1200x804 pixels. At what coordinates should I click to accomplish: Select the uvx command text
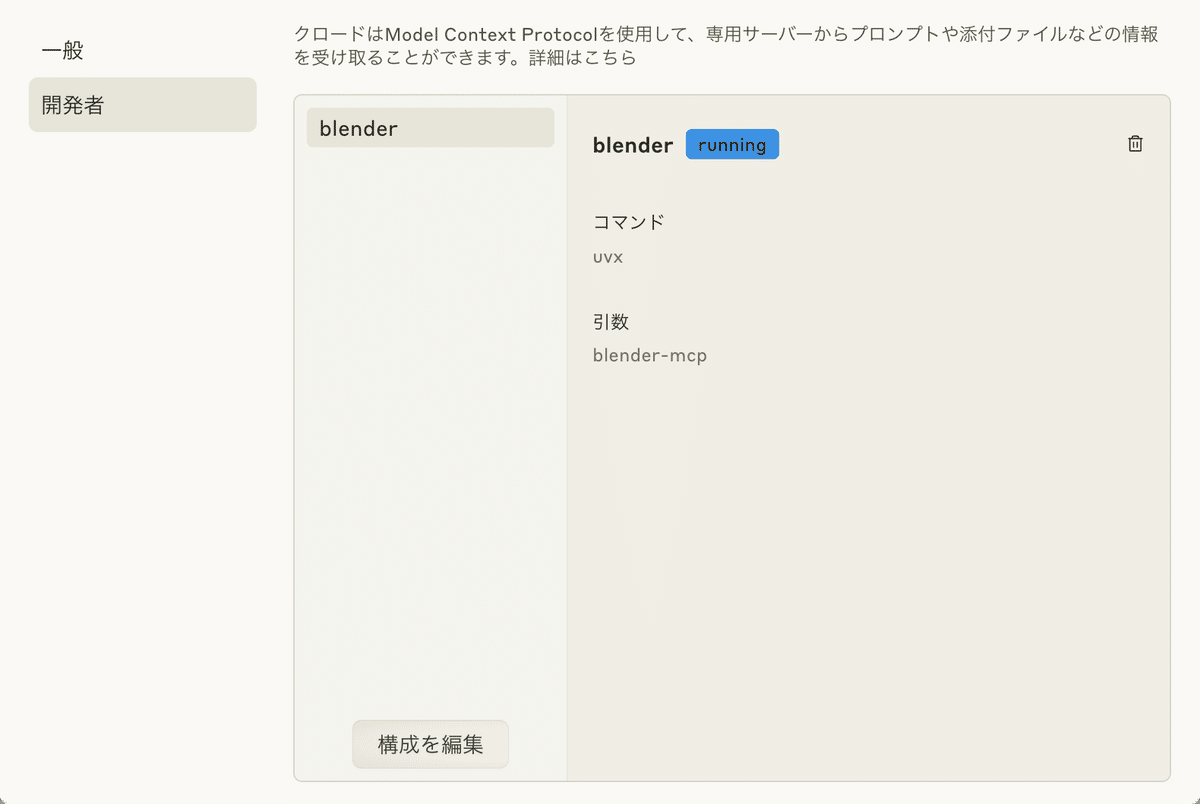click(x=607, y=256)
